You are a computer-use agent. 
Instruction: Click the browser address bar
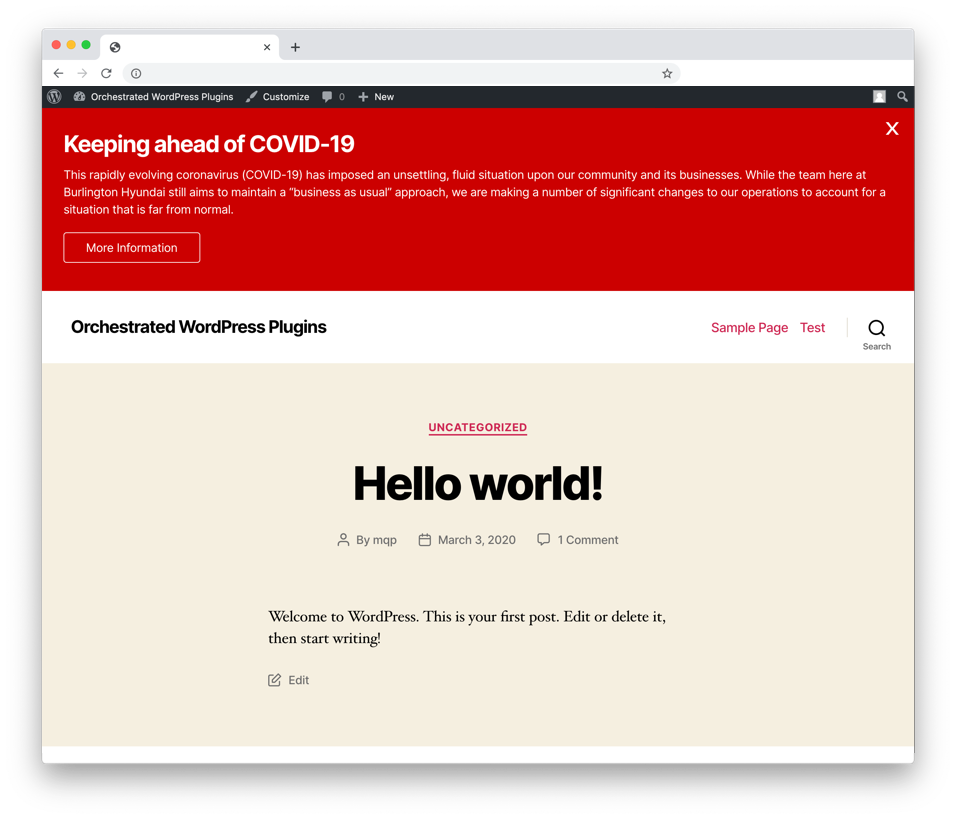coord(401,73)
